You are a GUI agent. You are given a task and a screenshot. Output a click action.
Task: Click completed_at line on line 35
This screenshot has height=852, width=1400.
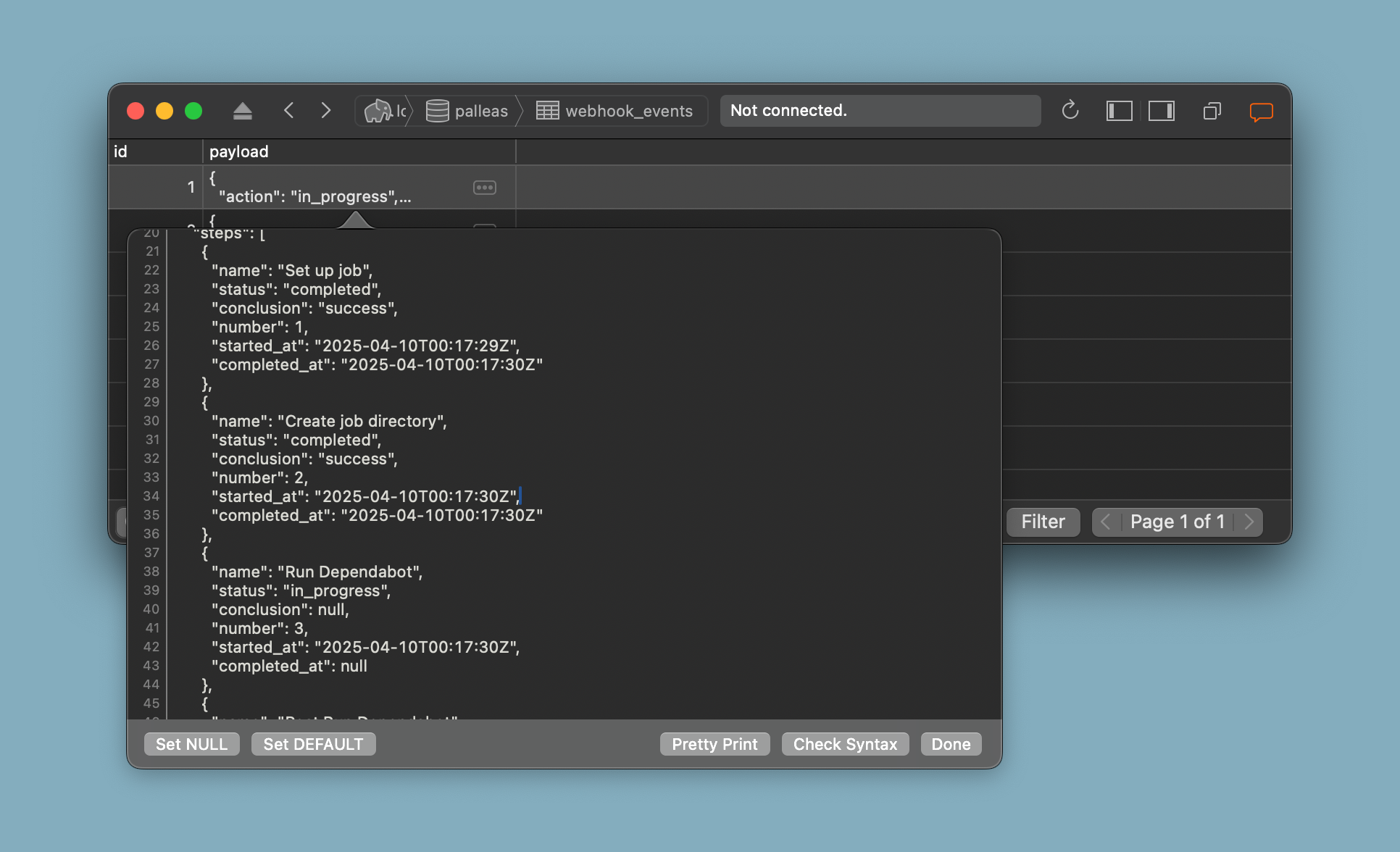click(377, 515)
